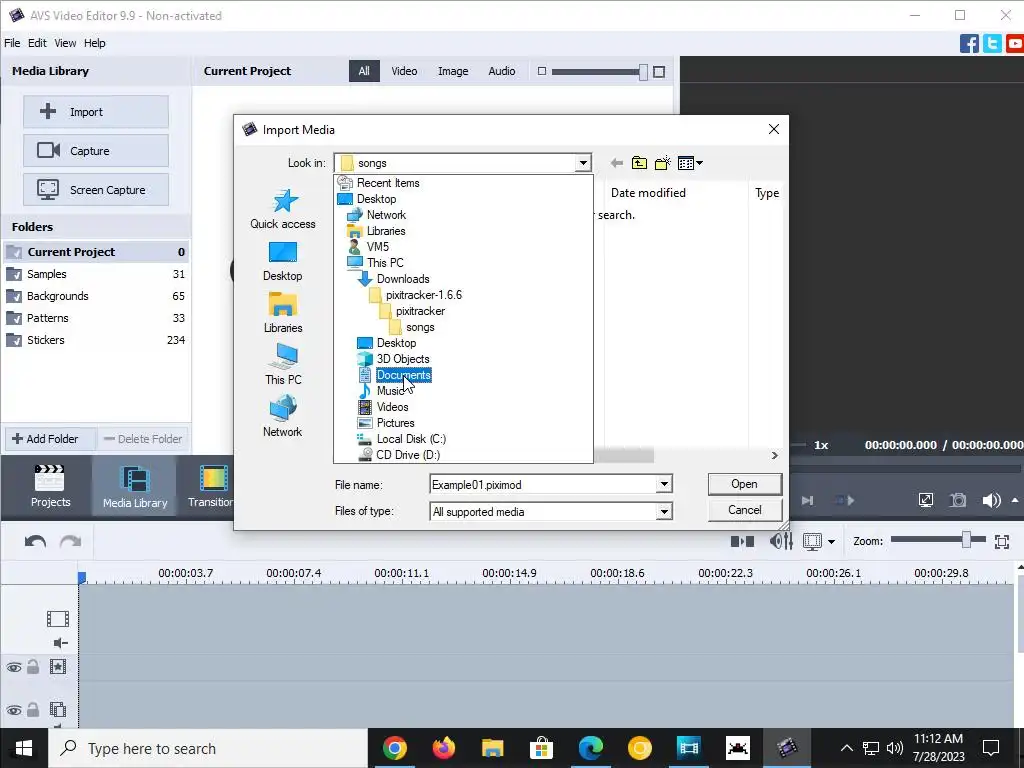Open the view menu icon in dialog toolbar
Viewport: 1024px width, 768px height.
coord(690,163)
